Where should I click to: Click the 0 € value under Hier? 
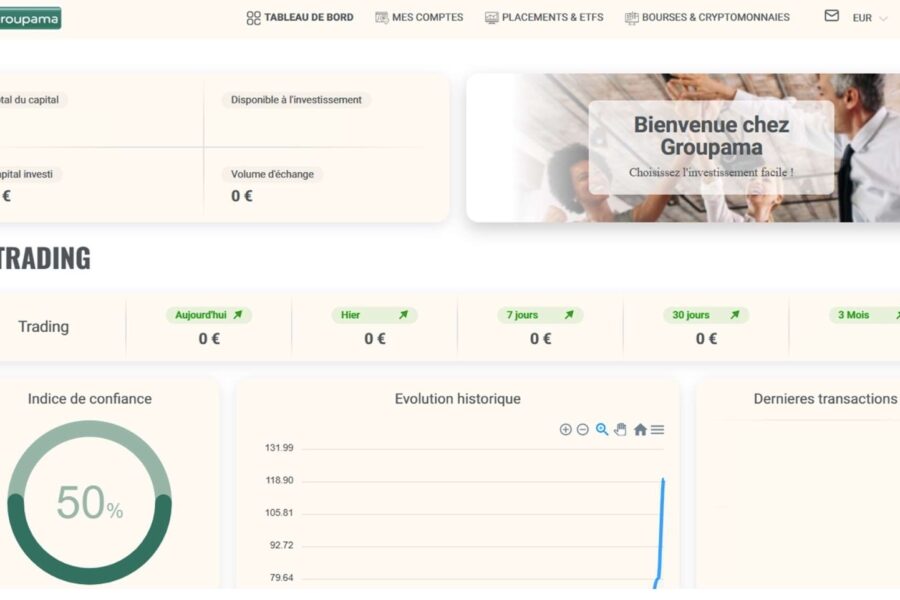coord(375,339)
